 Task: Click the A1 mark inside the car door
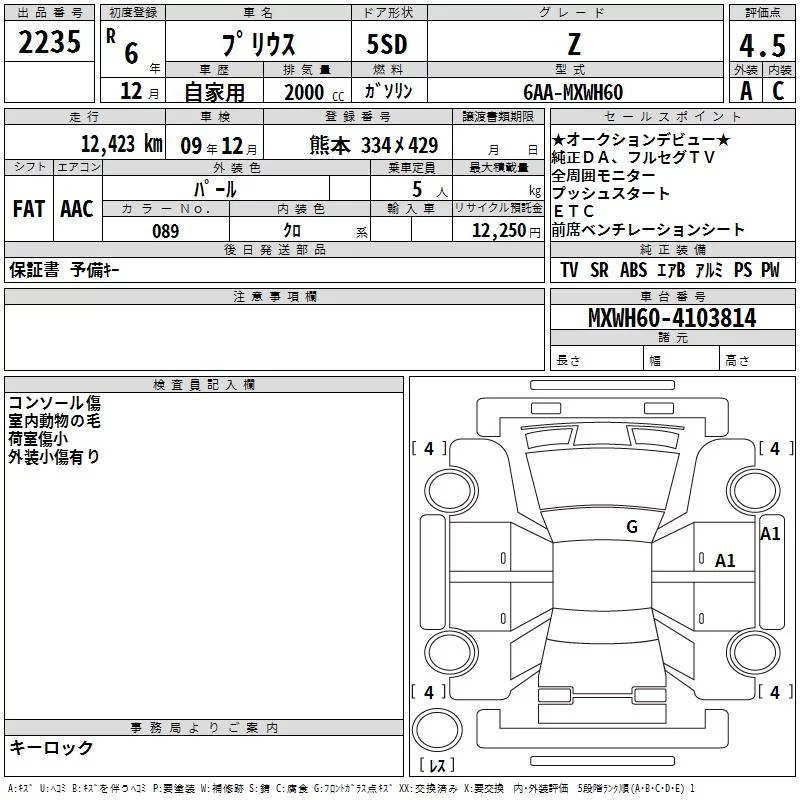725,561
